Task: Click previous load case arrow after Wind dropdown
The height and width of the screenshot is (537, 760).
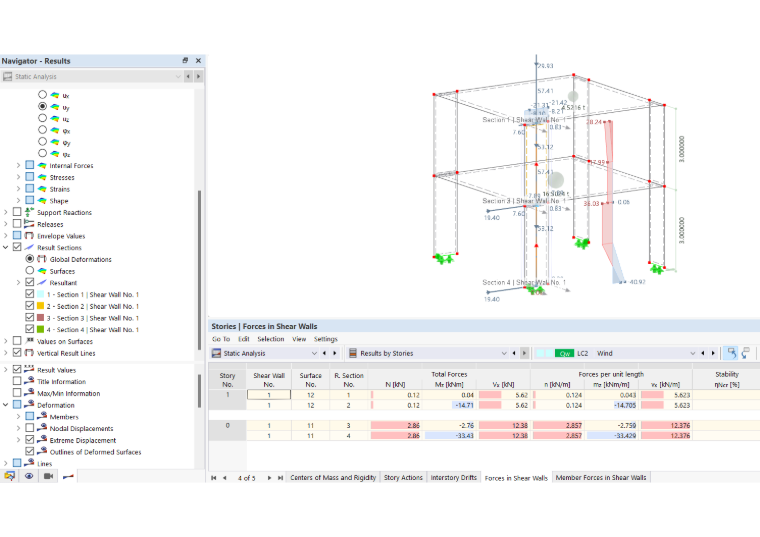Action: (703, 353)
